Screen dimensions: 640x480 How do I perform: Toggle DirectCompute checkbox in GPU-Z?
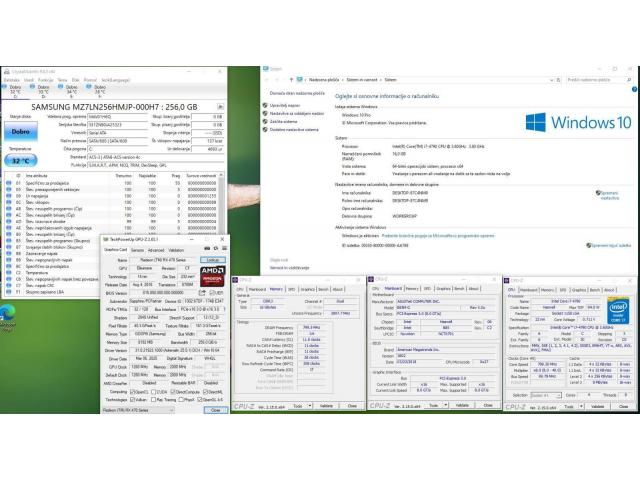(173, 392)
